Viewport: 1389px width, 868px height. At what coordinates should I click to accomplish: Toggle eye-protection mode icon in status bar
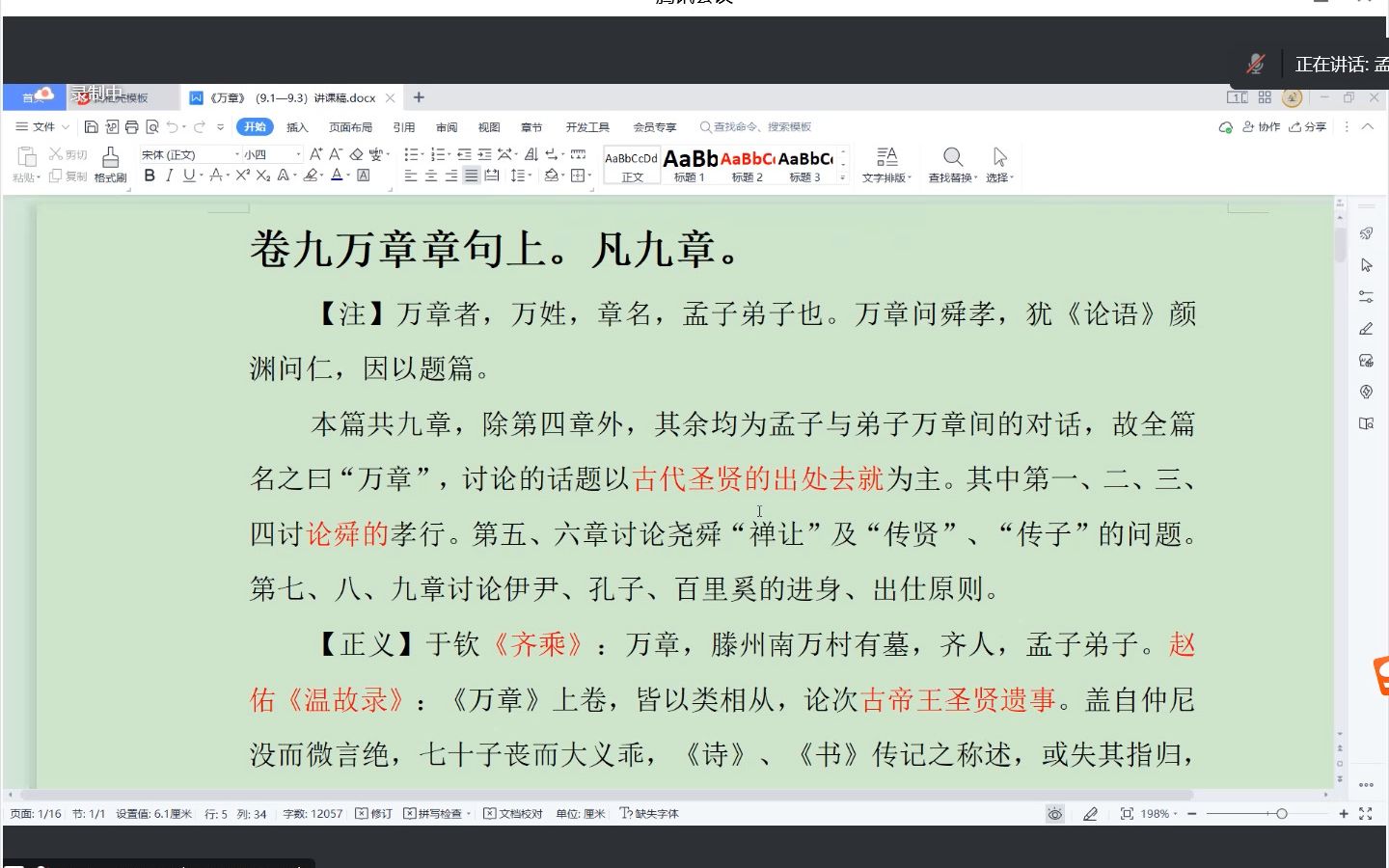click(x=1055, y=814)
